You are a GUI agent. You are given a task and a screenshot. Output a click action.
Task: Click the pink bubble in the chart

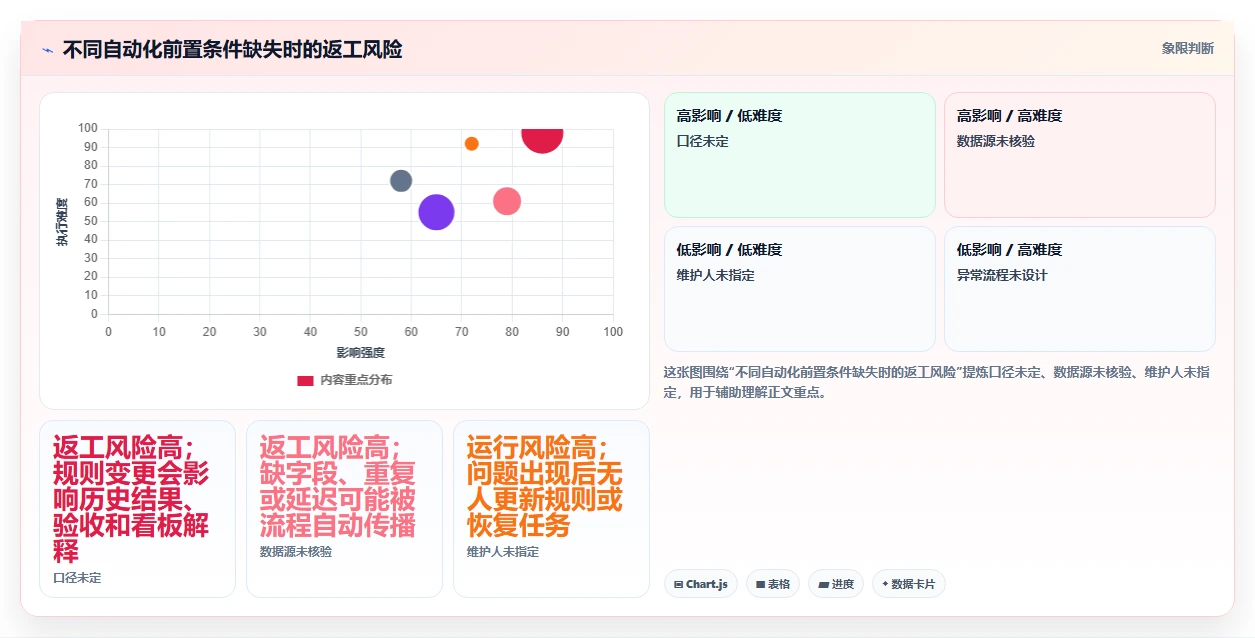click(507, 201)
